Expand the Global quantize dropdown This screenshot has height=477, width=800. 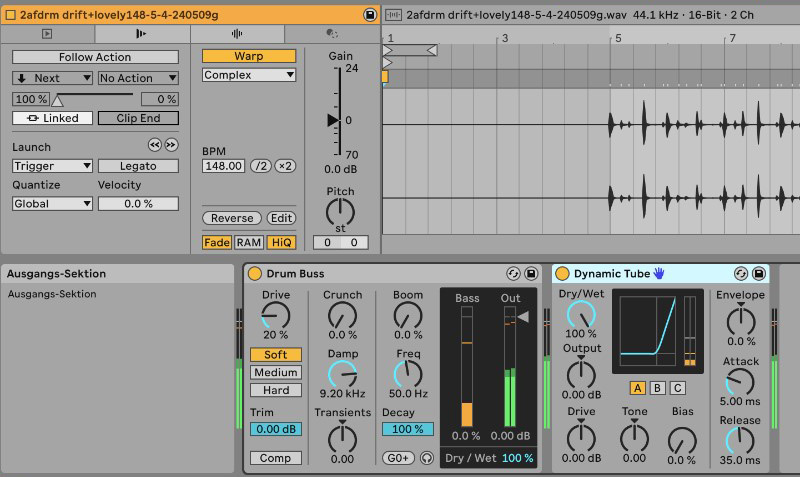click(52, 203)
